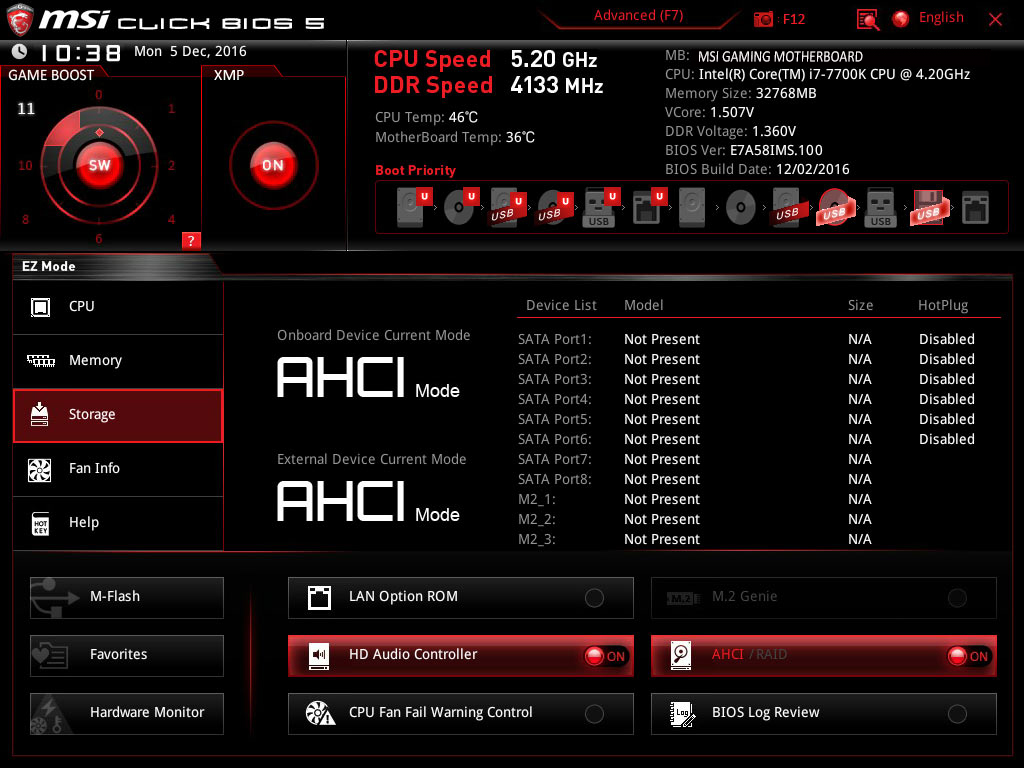Click 'External Device Current Mode' label
Image resolution: width=1024 pixels, height=768 pixels.
tap(372, 459)
